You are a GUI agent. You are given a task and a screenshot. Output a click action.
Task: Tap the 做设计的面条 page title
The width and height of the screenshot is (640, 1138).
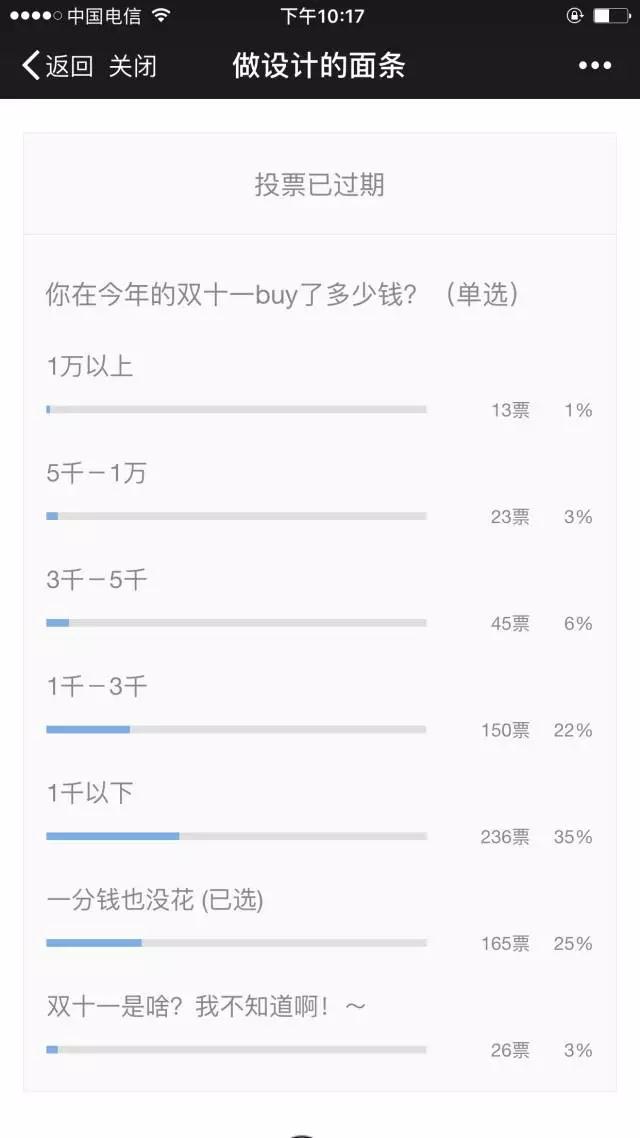(x=319, y=66)
